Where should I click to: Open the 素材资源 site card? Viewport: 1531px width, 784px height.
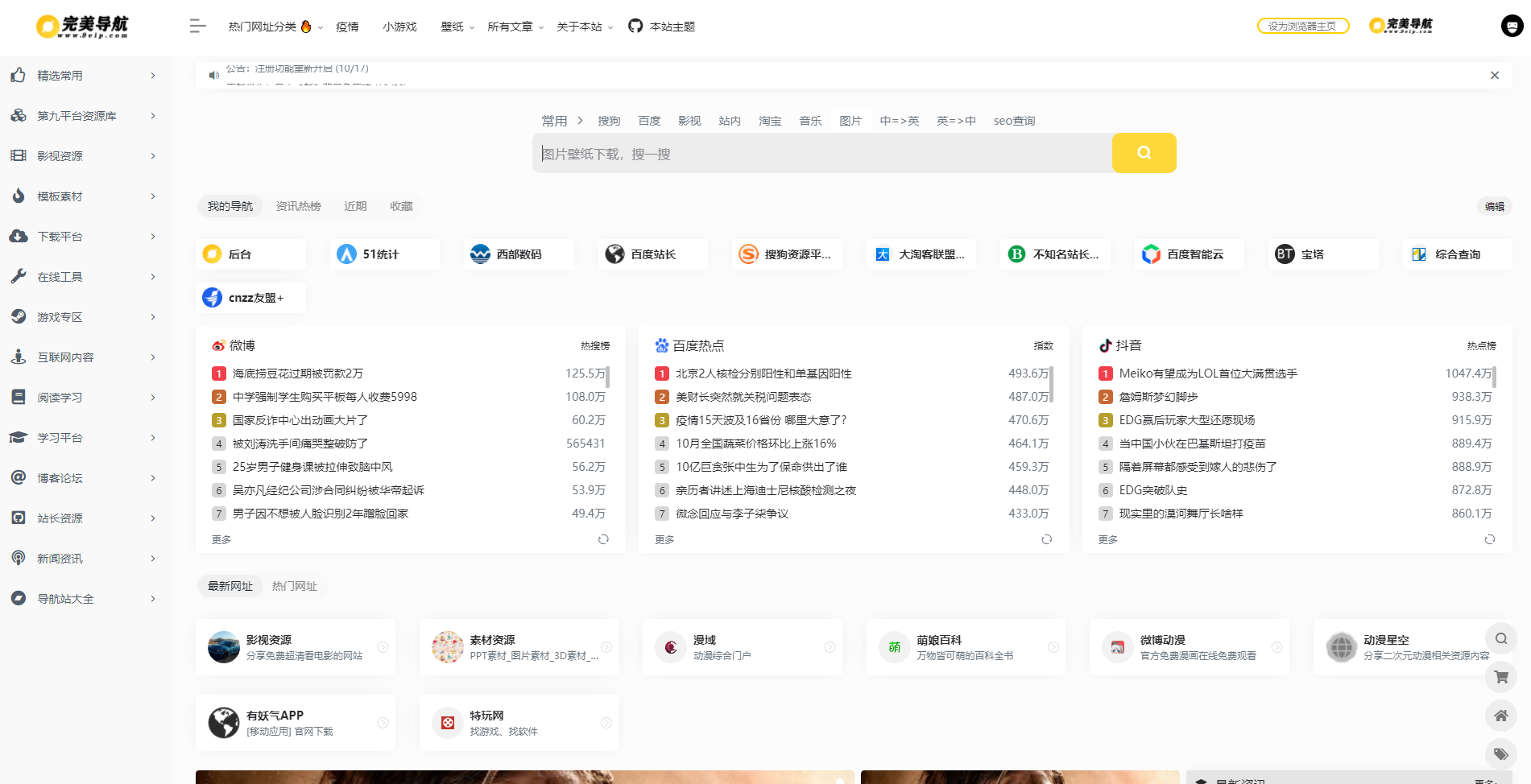(x=519, y=647)
